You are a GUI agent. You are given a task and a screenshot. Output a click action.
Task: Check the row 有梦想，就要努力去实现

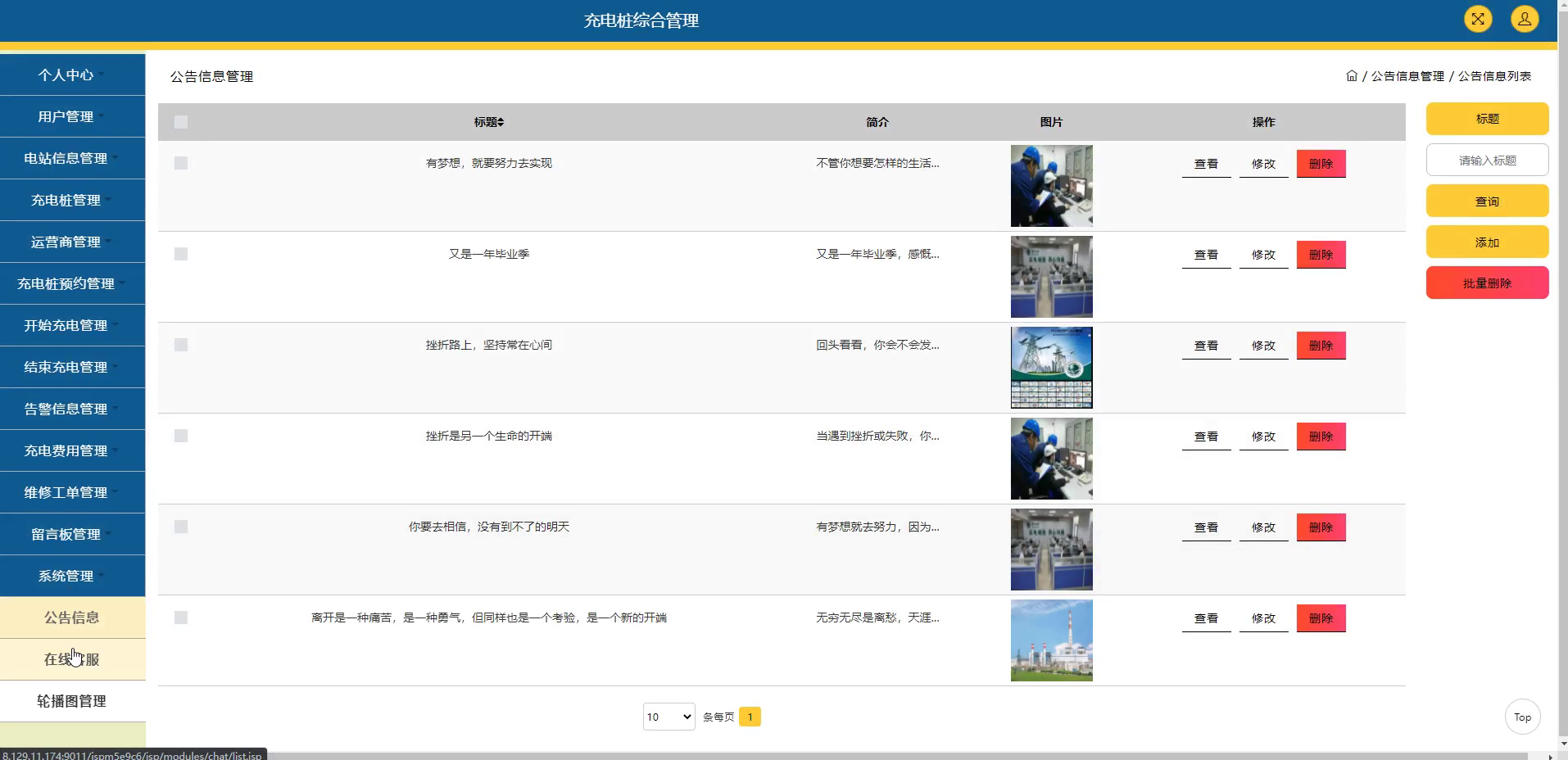181,163
